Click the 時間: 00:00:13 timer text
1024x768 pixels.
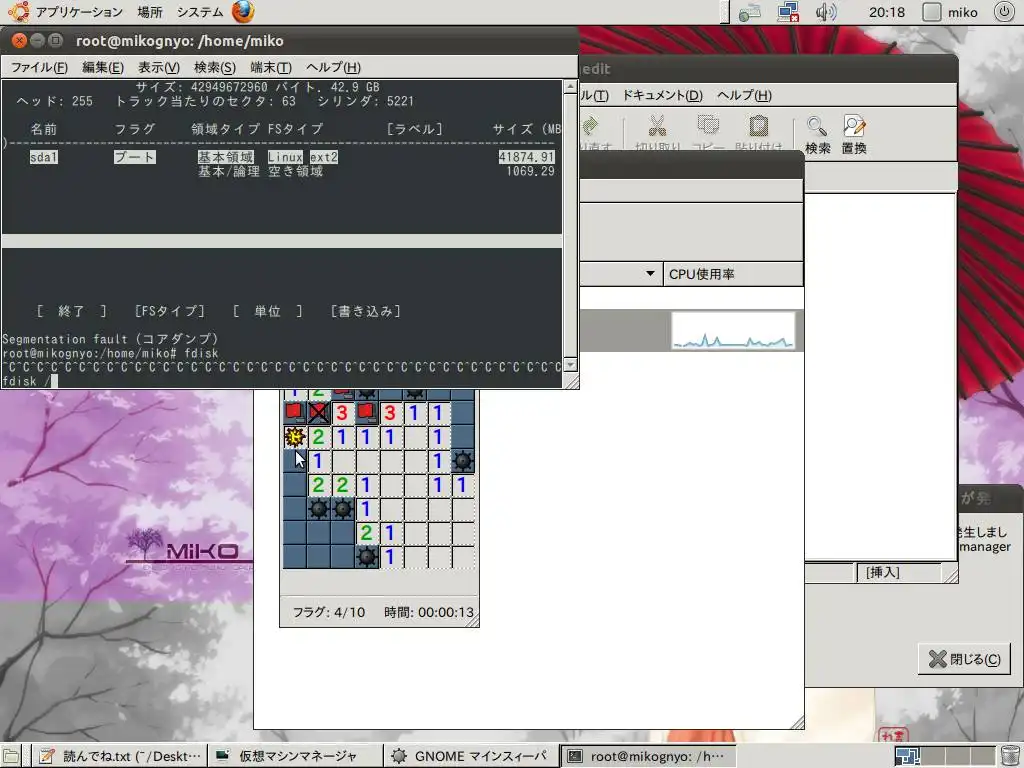429,612
